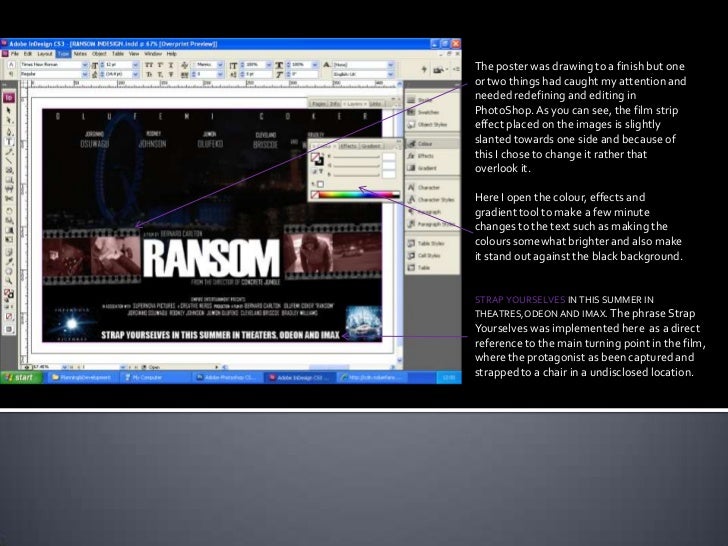Expand the Times New Roman font dropdown
Viewport: 728px width, 546px height.
(85, 65)
